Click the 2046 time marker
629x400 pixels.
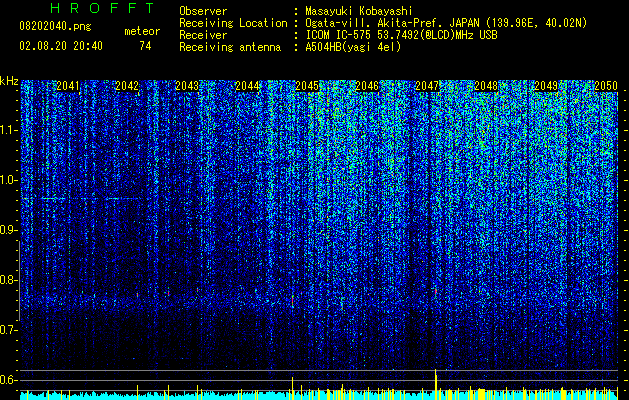367,85
